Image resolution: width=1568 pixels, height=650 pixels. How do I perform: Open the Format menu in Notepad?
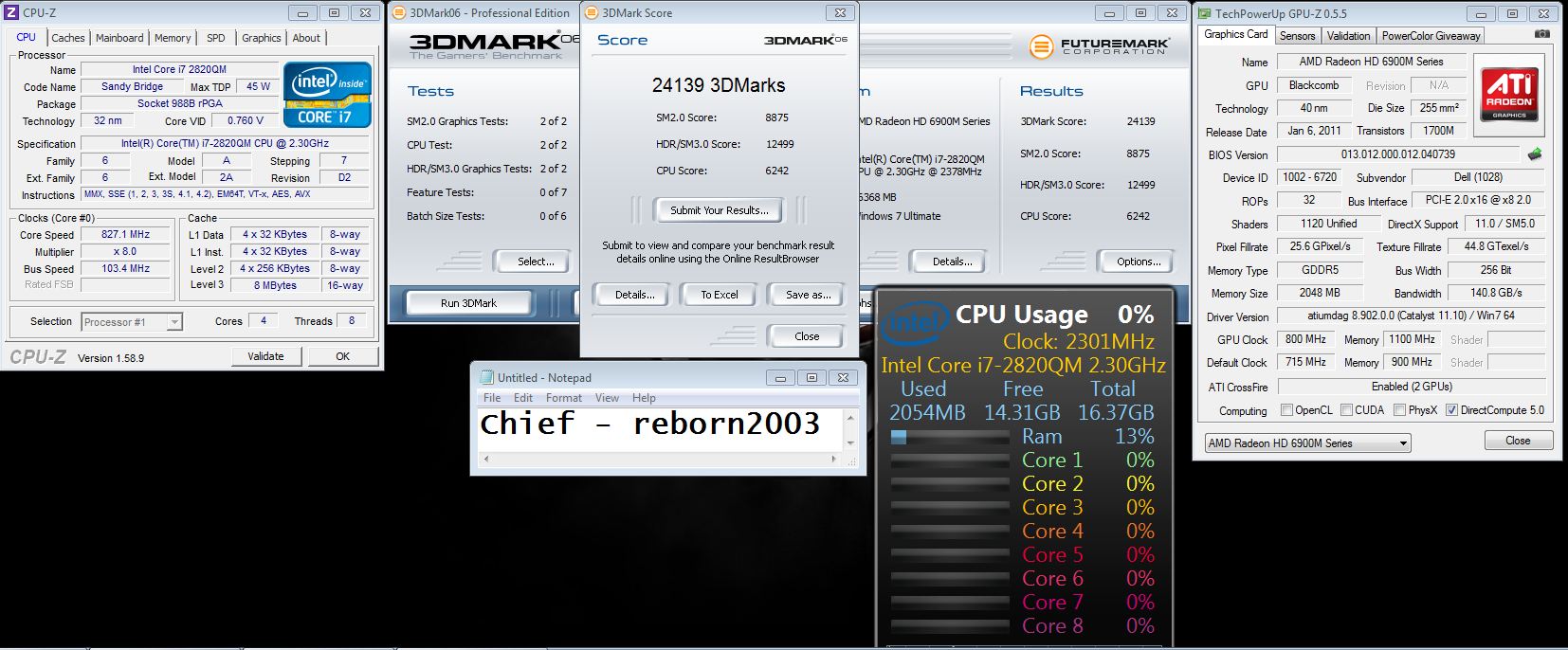coord(564,398)
